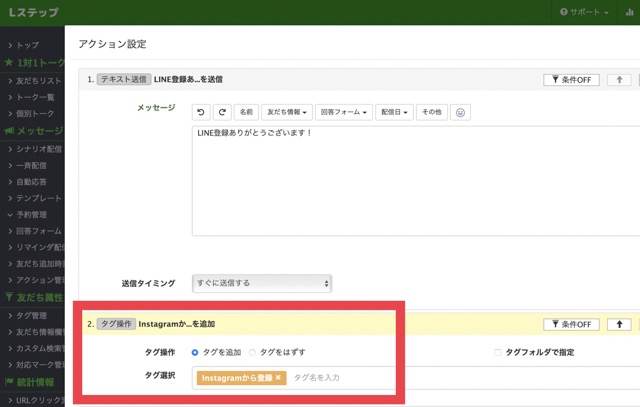The width and height of the screenshot is (640, 407).
Task: Expand the 送信タイミング select box
Action: click(x=261, y=283)
